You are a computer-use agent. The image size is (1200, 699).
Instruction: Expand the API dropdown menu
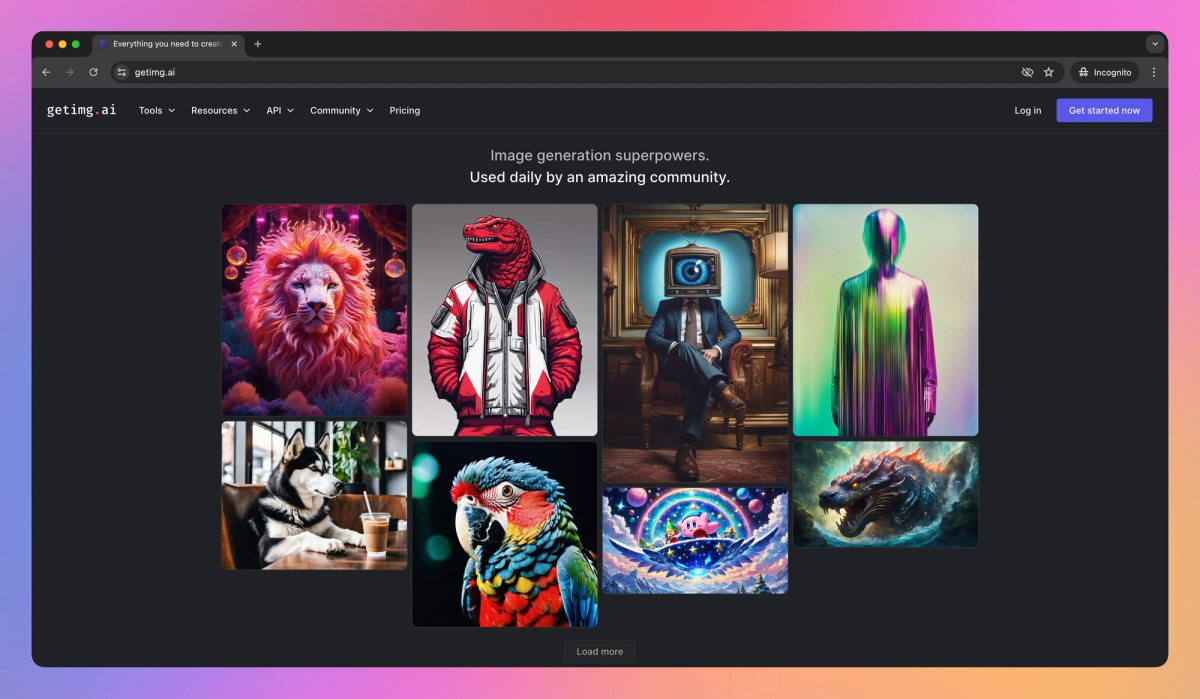coord(280,110)
